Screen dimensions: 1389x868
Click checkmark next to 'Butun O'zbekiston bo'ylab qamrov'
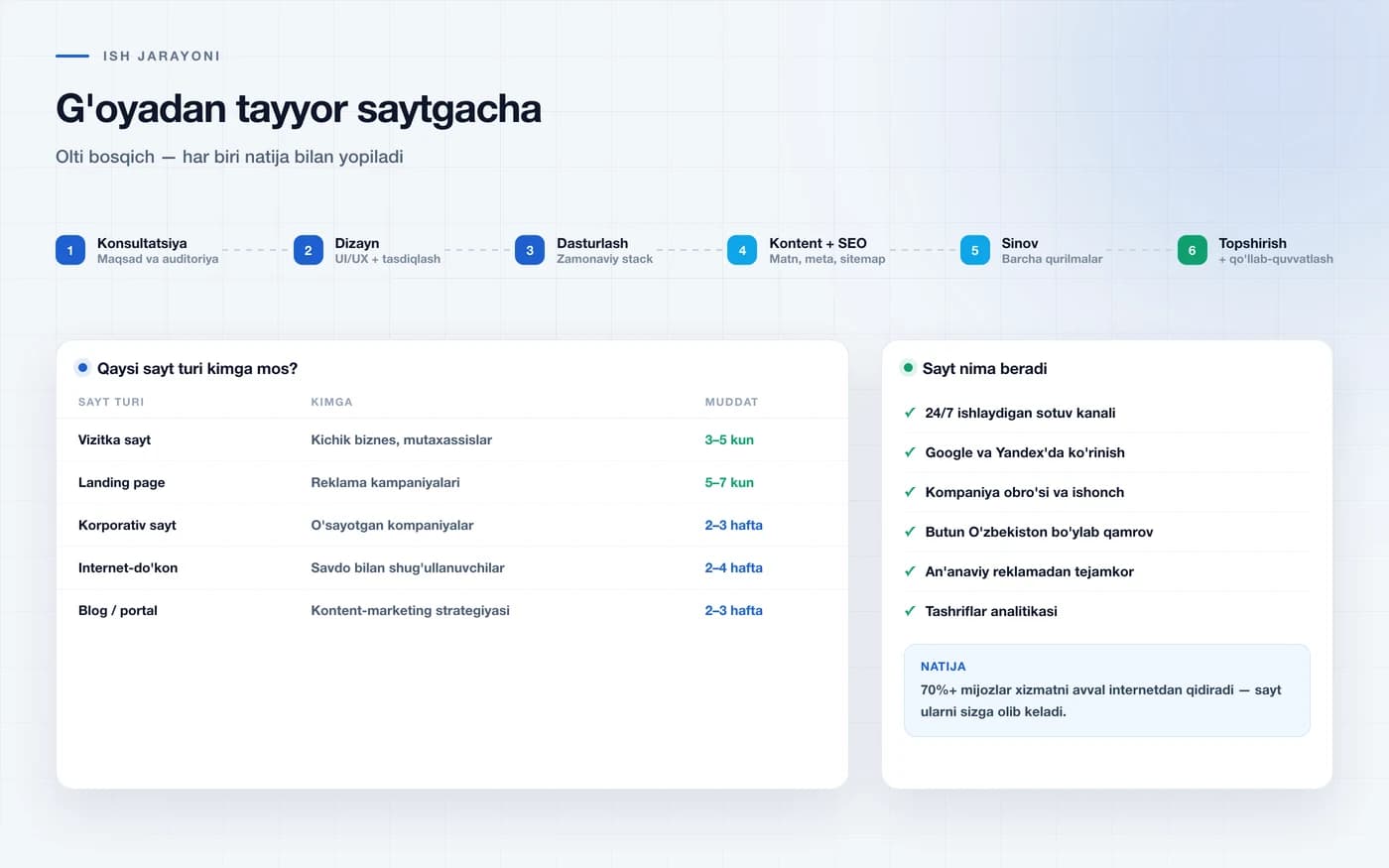click(x=910, y=532)
